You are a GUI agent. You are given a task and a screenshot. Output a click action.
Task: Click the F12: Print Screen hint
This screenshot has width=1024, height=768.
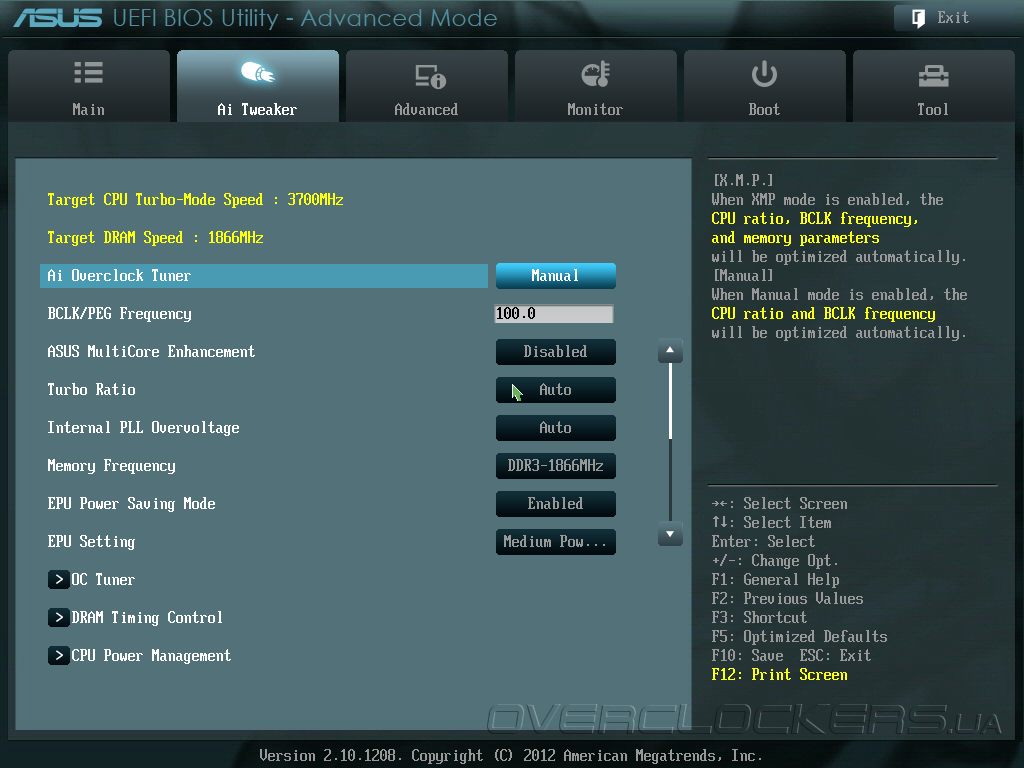coord(780,675)
